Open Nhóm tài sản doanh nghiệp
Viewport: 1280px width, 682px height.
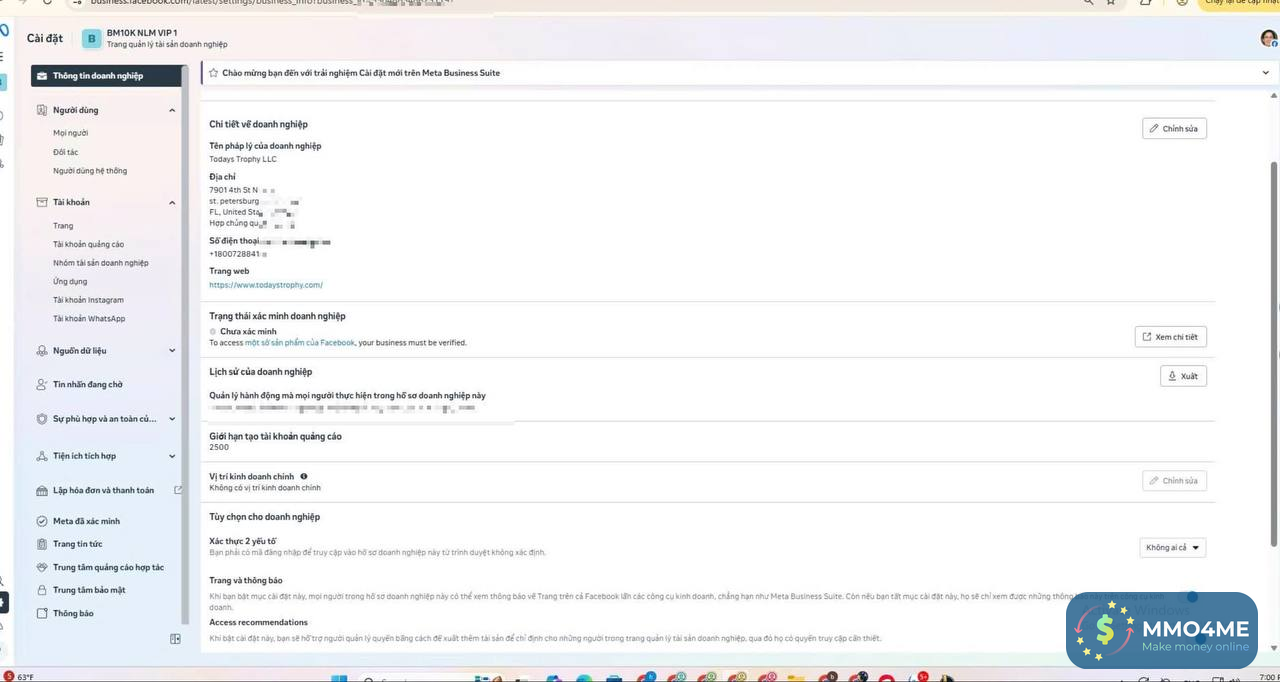(101, 263)
